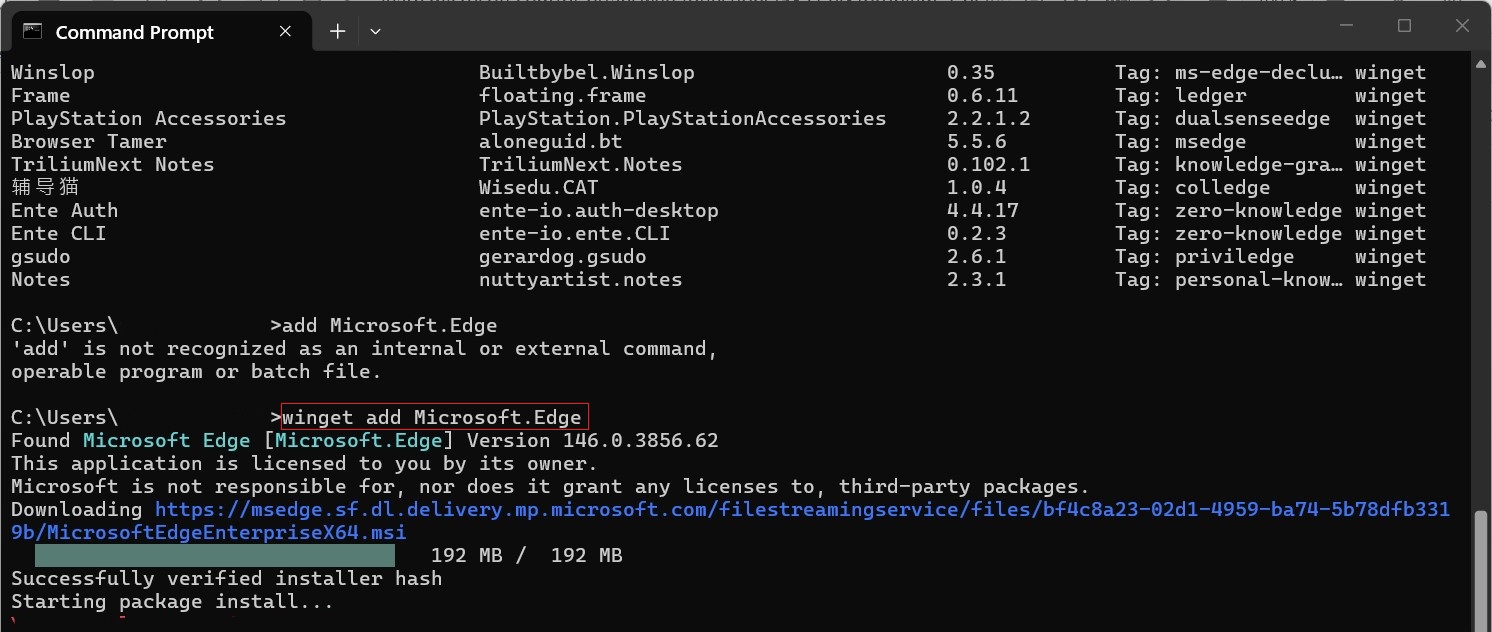The height and width of the screenshot is (632, 1492).
Task: Select the 'Builtbybel.Winslop' package ID
Action: (x=587, y=73)
